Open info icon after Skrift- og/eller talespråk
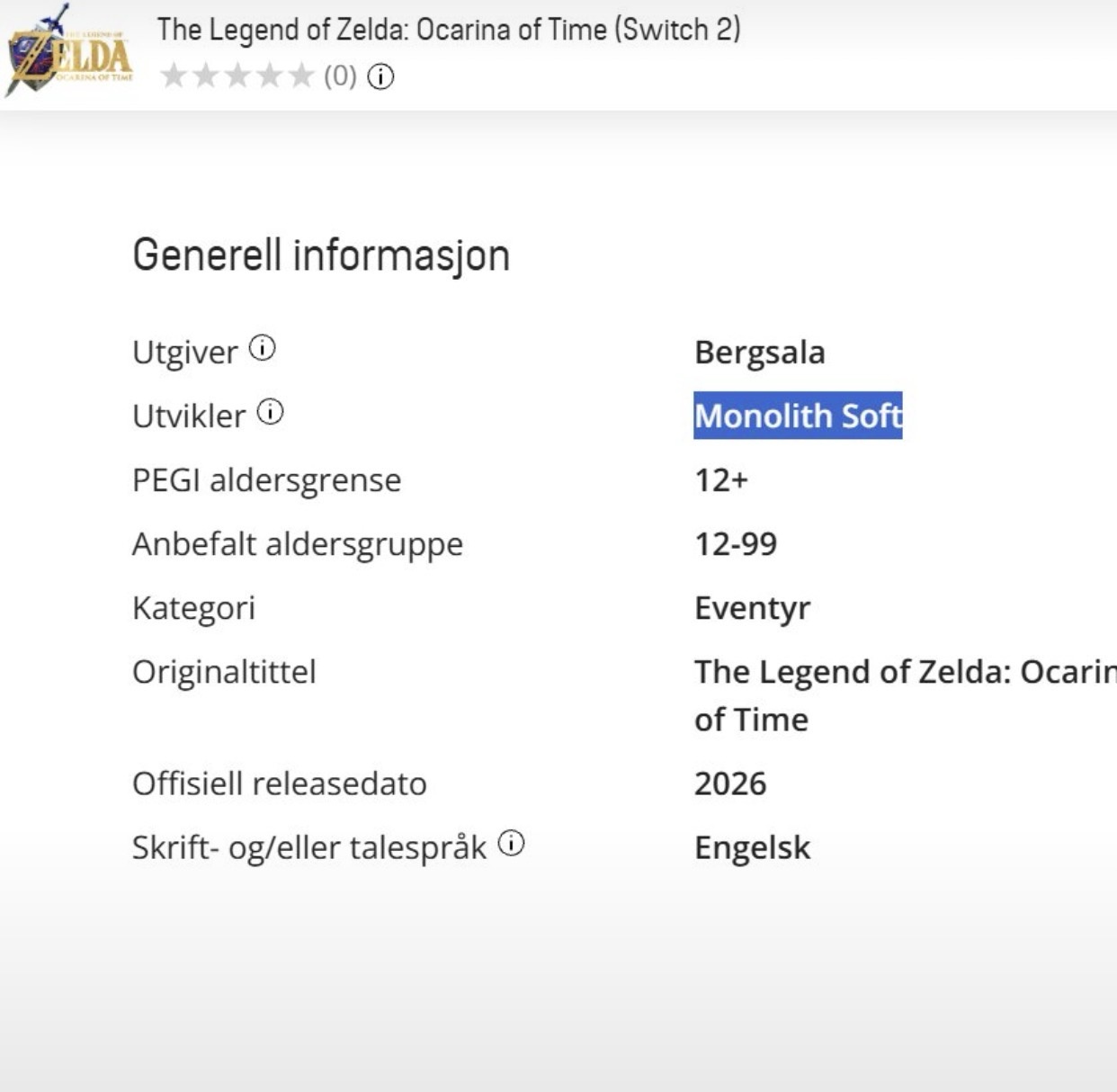 511,844
